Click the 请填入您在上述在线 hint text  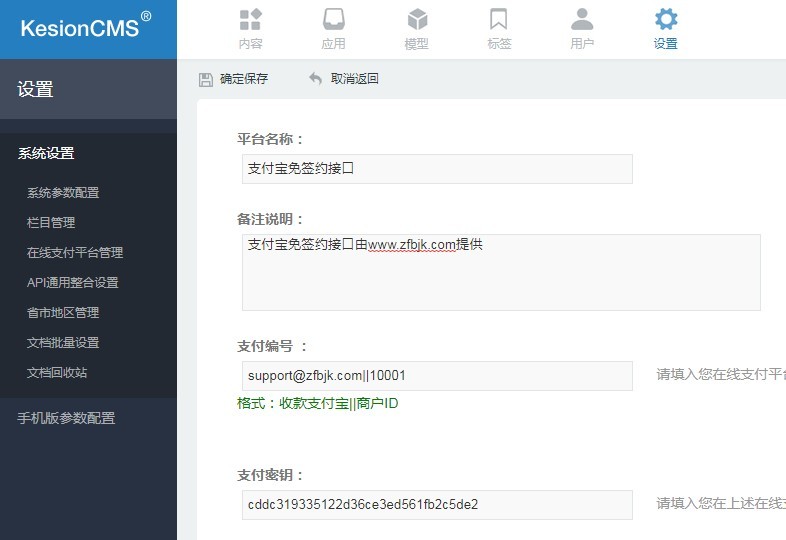click(721, 503)
